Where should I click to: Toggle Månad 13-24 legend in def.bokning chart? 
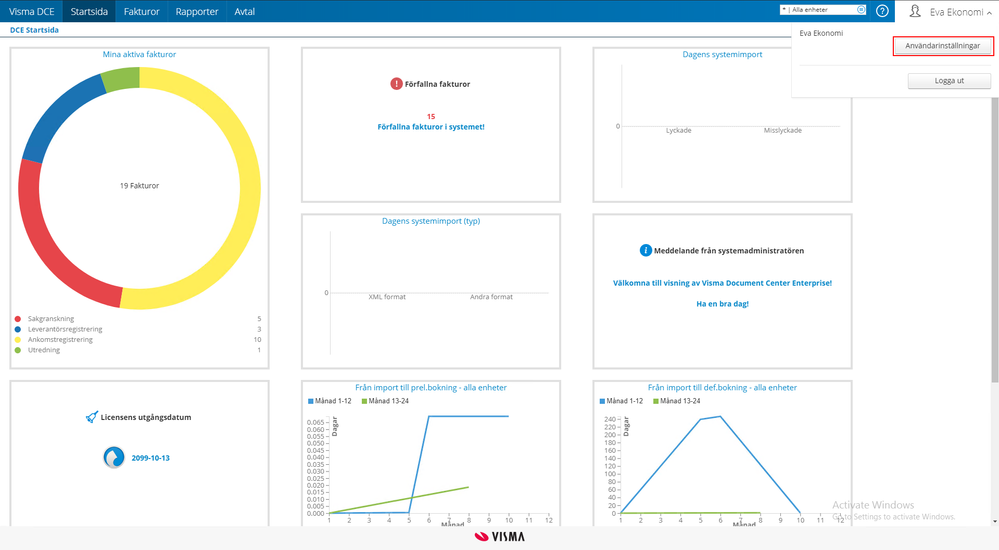coord(676,401)
